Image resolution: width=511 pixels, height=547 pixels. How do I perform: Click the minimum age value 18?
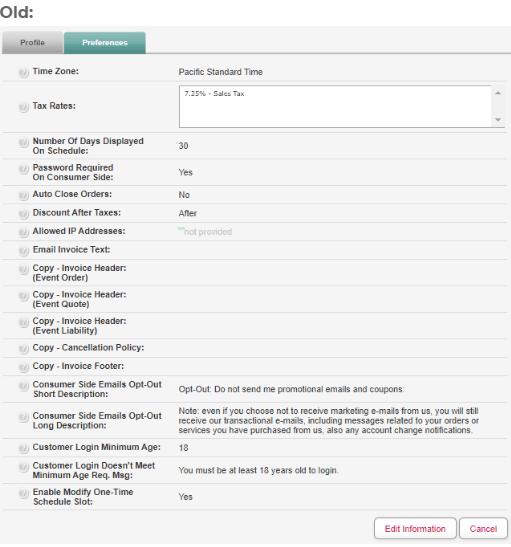point(183,448)
